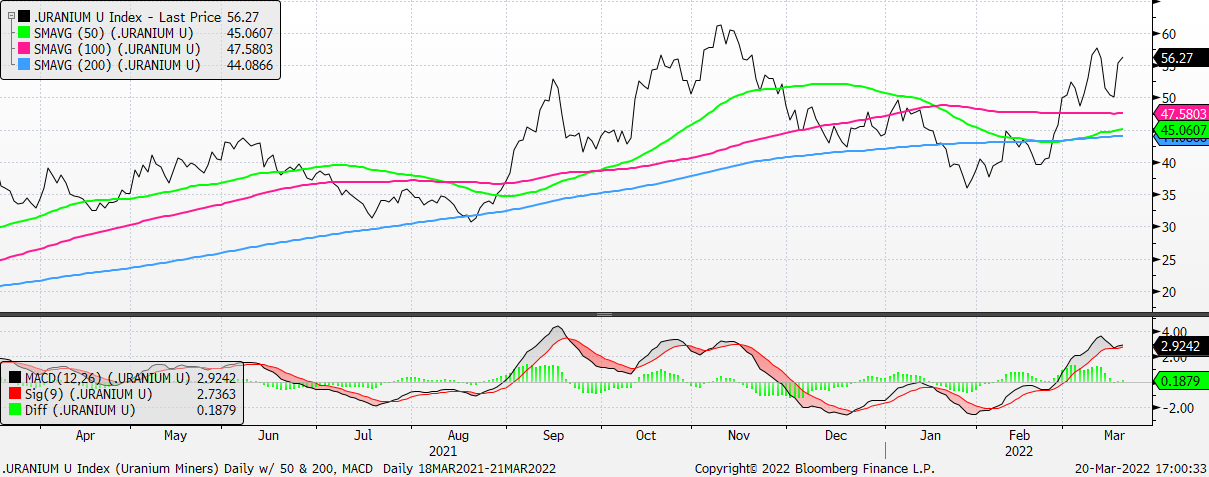Collapse the .URANIUM U Index legend tree
The image size is (1209, 477).
pos(10,16)
